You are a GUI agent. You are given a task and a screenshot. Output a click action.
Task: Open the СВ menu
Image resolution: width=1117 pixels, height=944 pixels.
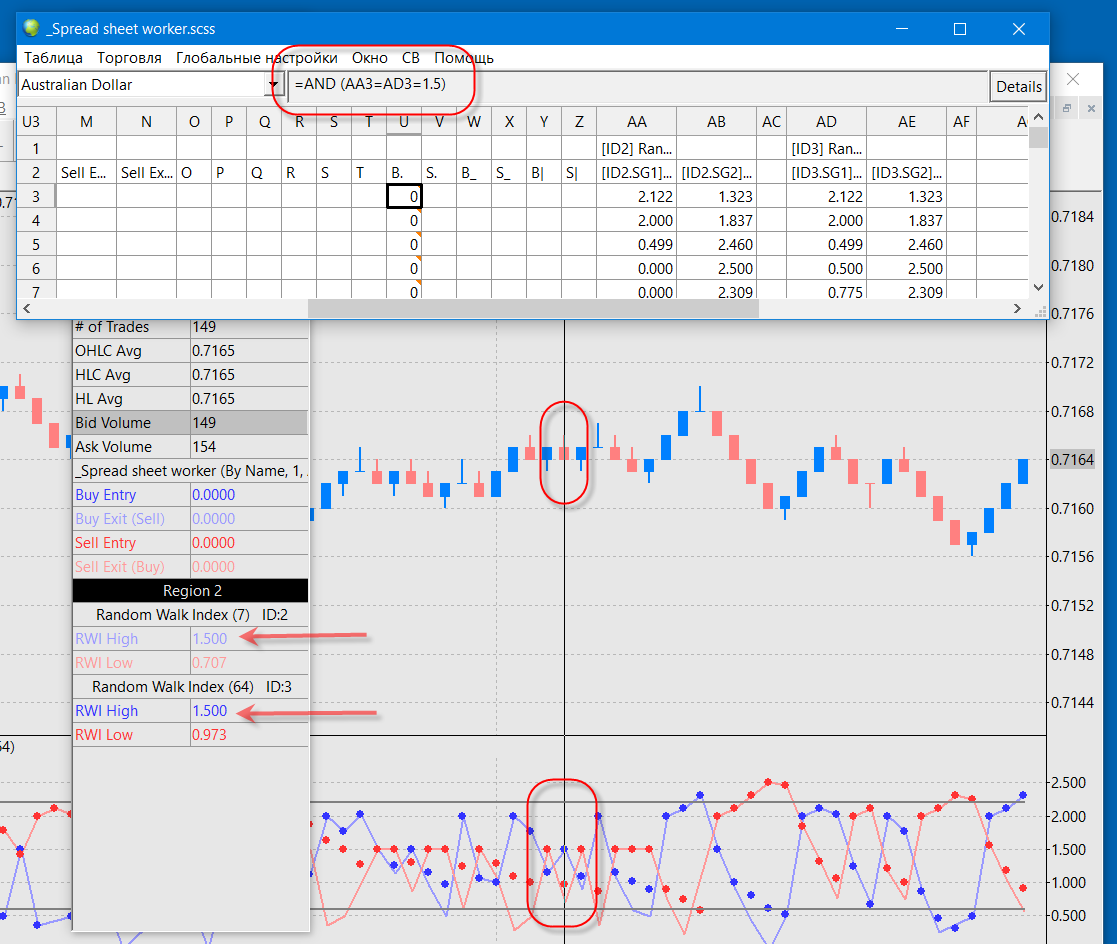pos(410,58)
